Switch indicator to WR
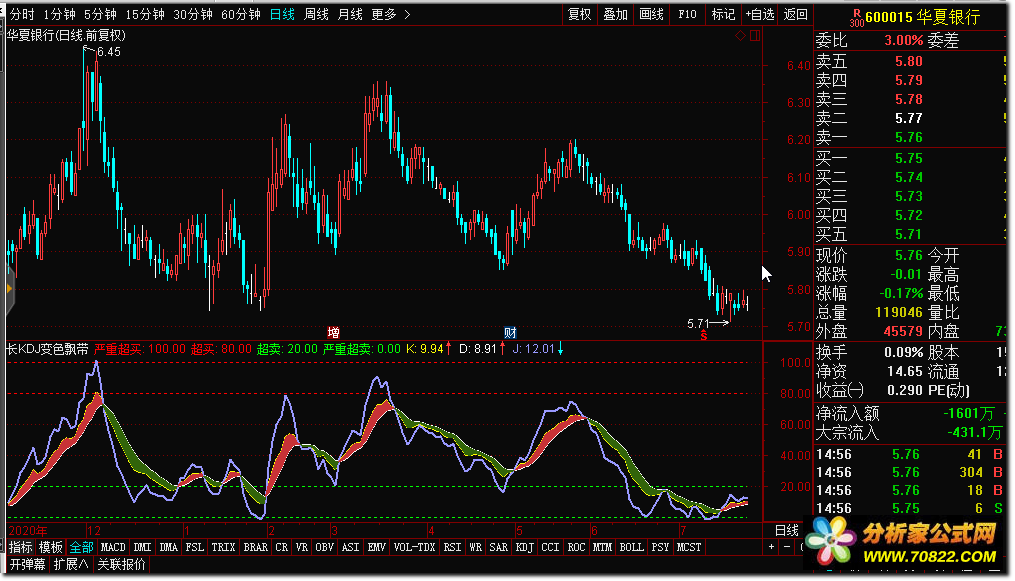The height and width of the screenshot is (581, 1015). click(475, 547)
